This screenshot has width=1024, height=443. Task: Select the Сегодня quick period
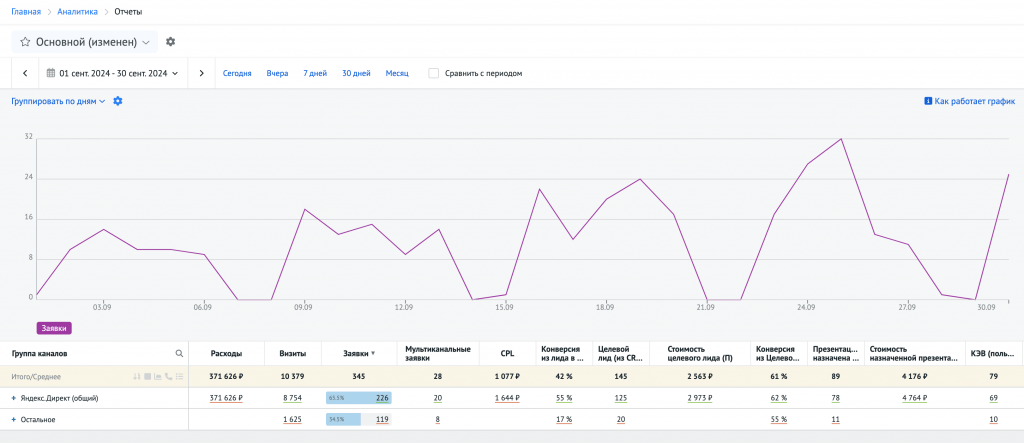click(x=237, y=73)
